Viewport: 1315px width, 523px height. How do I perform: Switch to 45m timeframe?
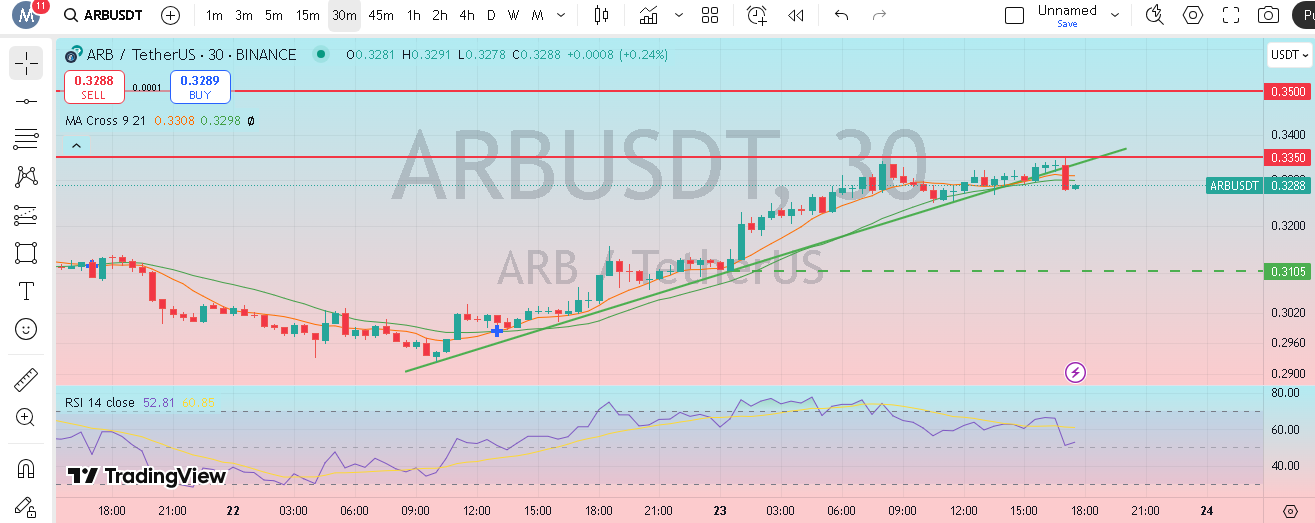[381, 15]
